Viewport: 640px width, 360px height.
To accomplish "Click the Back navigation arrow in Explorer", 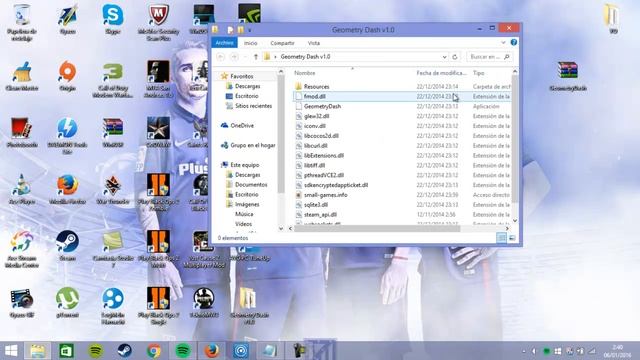I will click(x=221, y=57).
